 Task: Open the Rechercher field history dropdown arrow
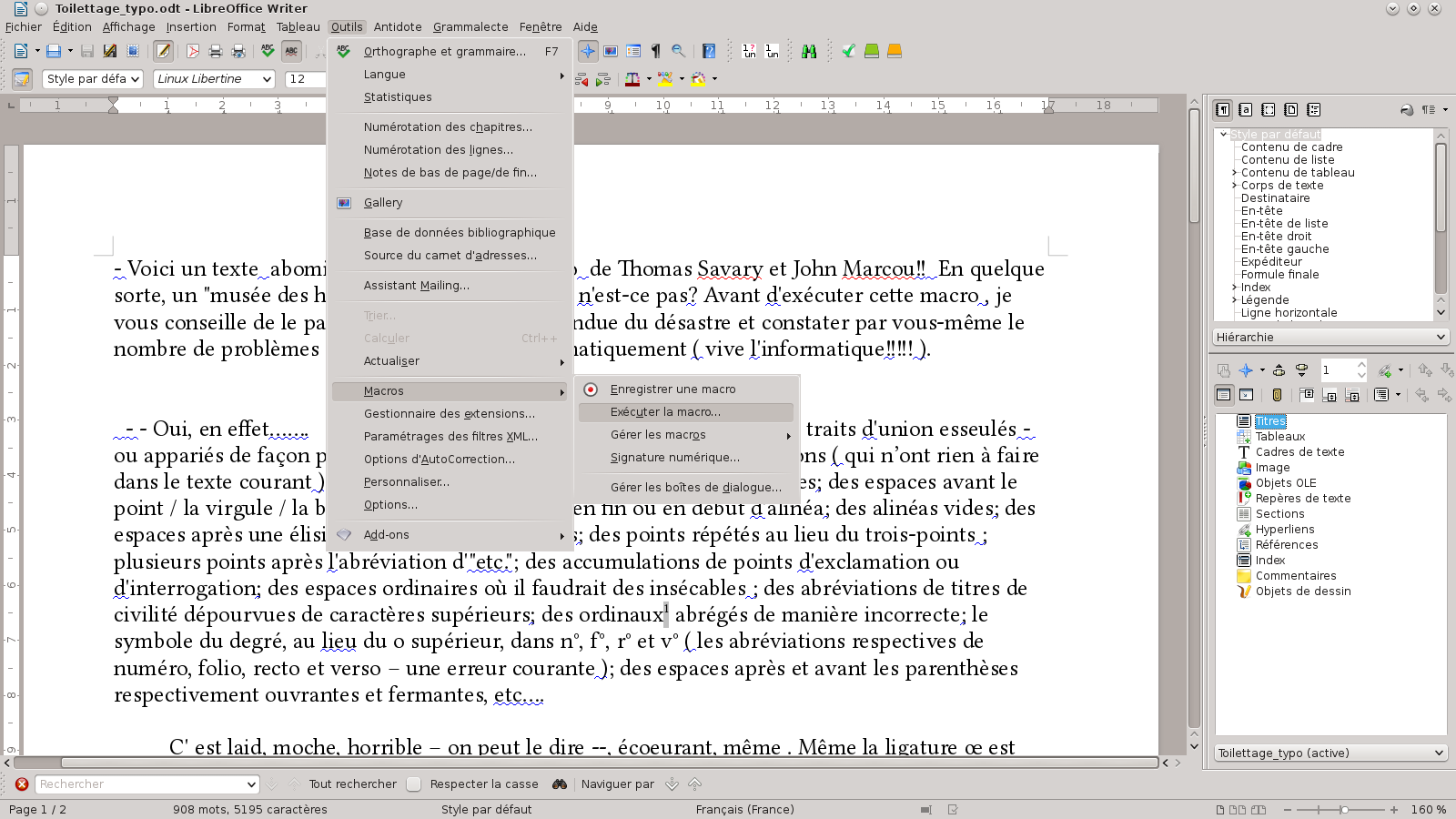pyautogui.click(x=252, y=784)
